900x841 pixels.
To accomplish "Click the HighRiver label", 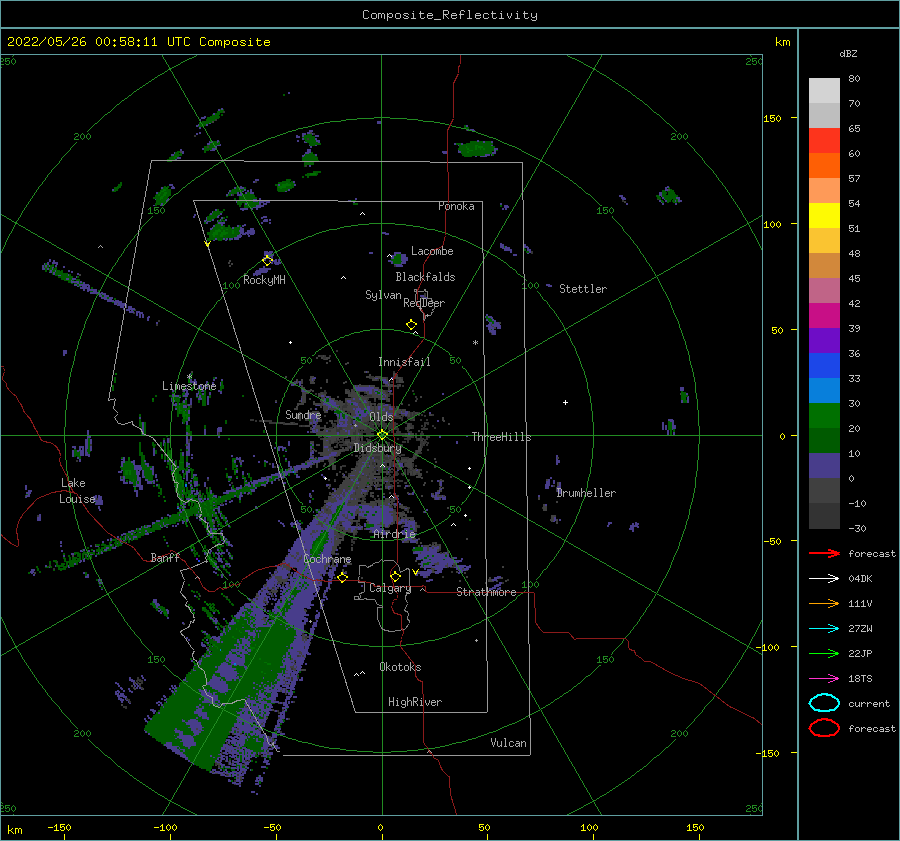I will [x=415, y=702].
